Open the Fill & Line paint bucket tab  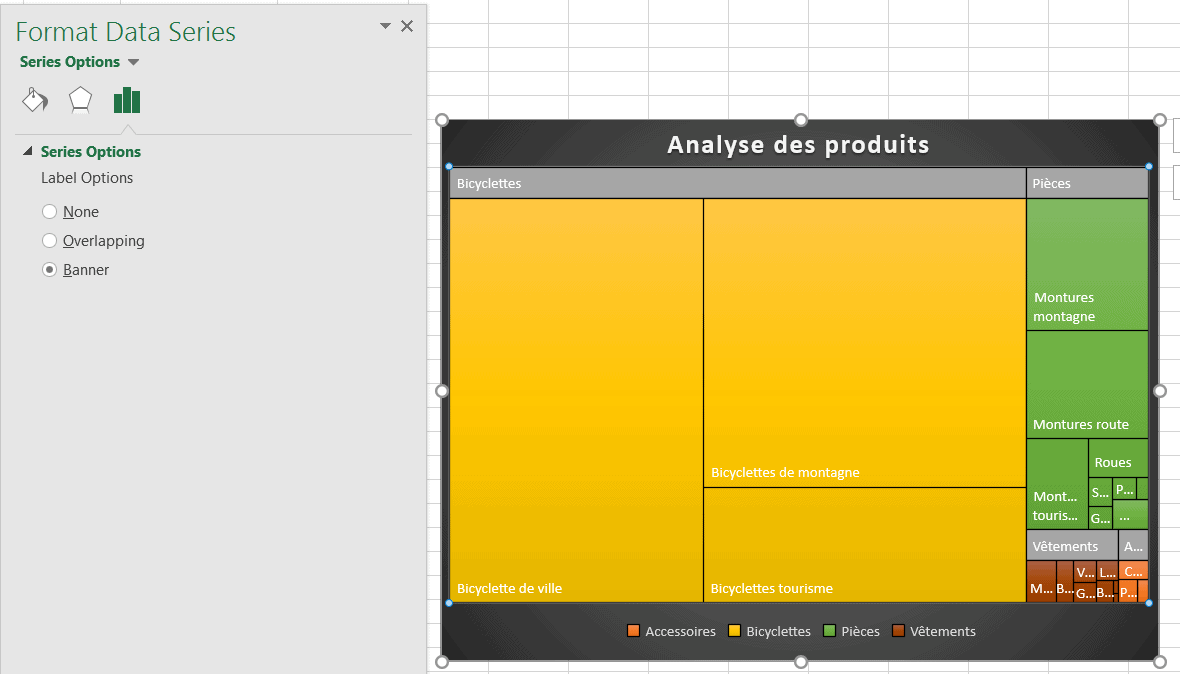point(35,100)
